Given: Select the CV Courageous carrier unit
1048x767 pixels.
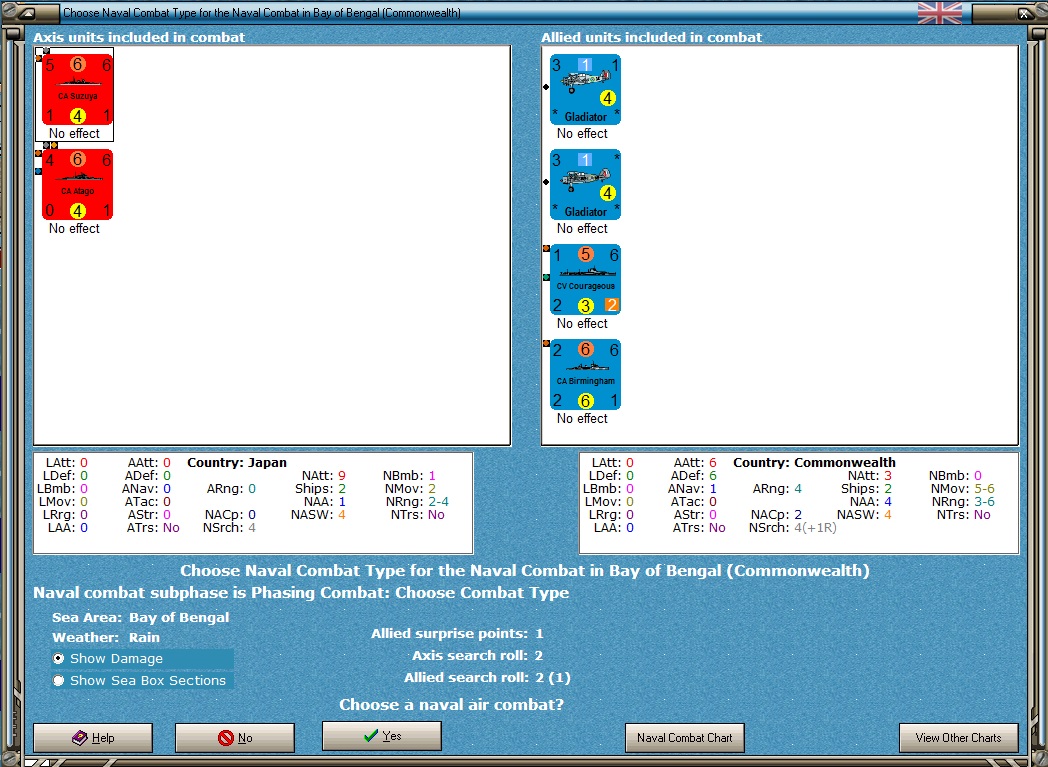Looking at the screenshot, I should [585, 279].
